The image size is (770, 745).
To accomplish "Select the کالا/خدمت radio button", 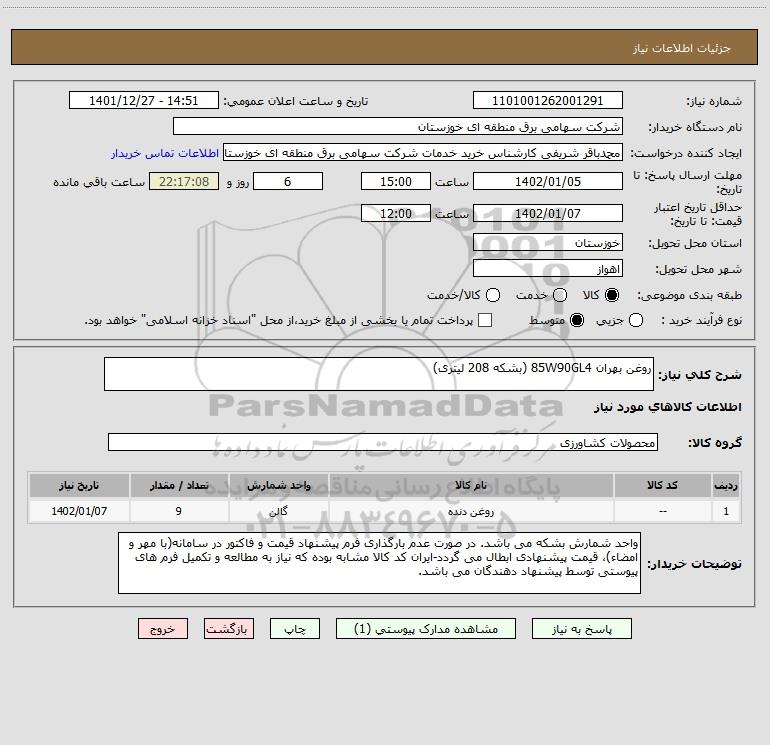I will pyautogui.click(x=493, y=295).
